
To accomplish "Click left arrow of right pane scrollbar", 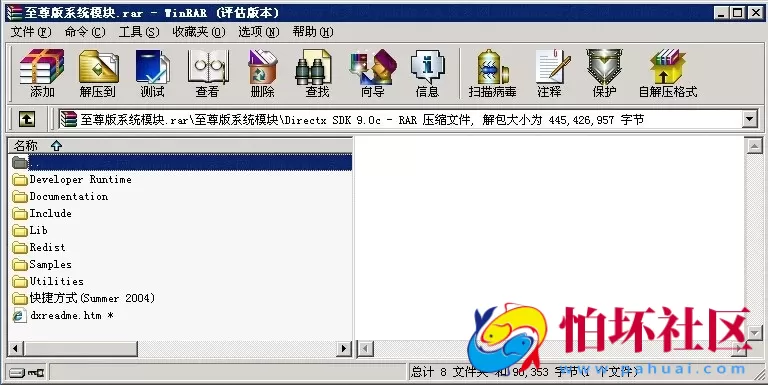I will (365, 349).
